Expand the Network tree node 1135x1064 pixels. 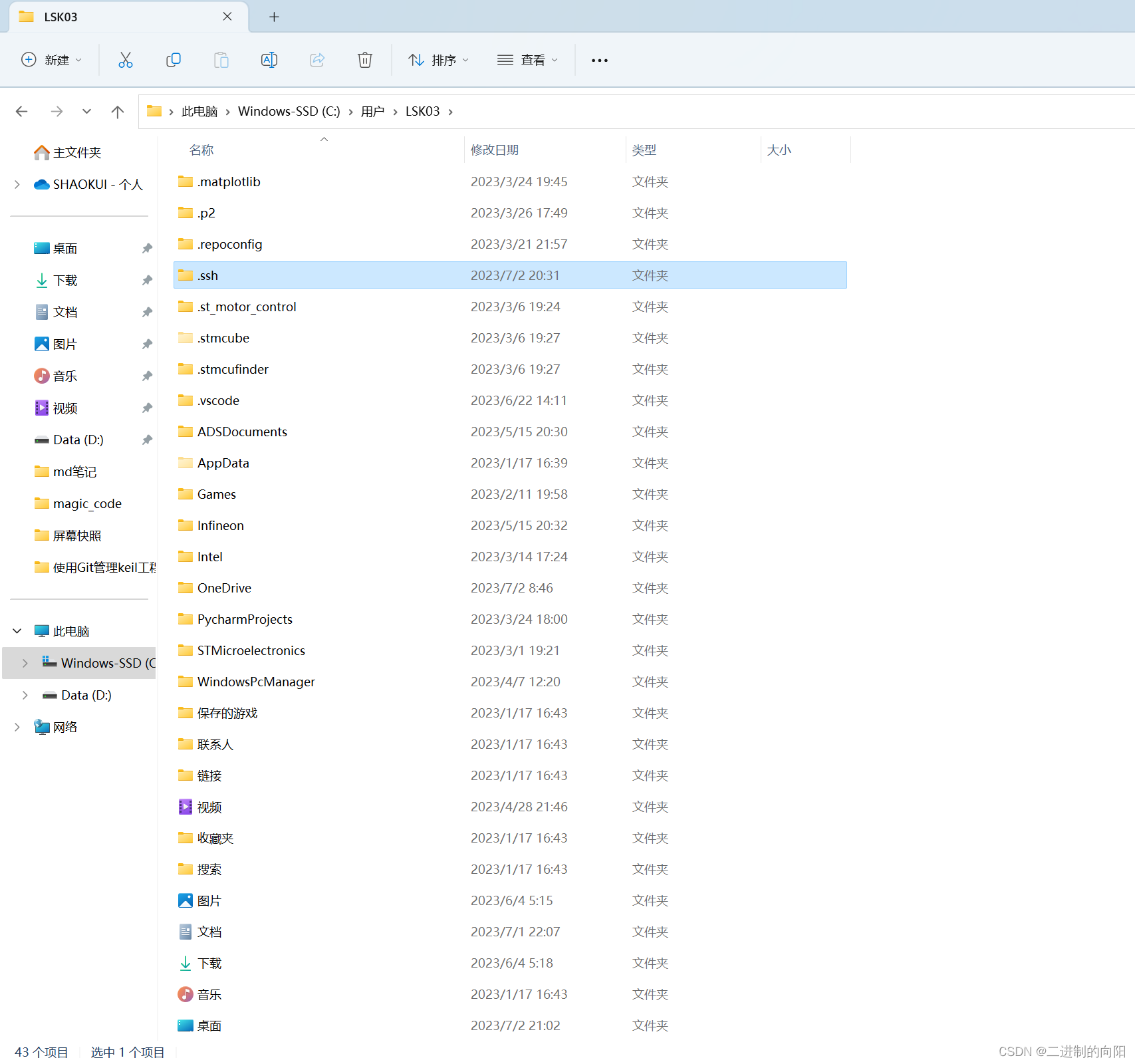pos(17,727)
